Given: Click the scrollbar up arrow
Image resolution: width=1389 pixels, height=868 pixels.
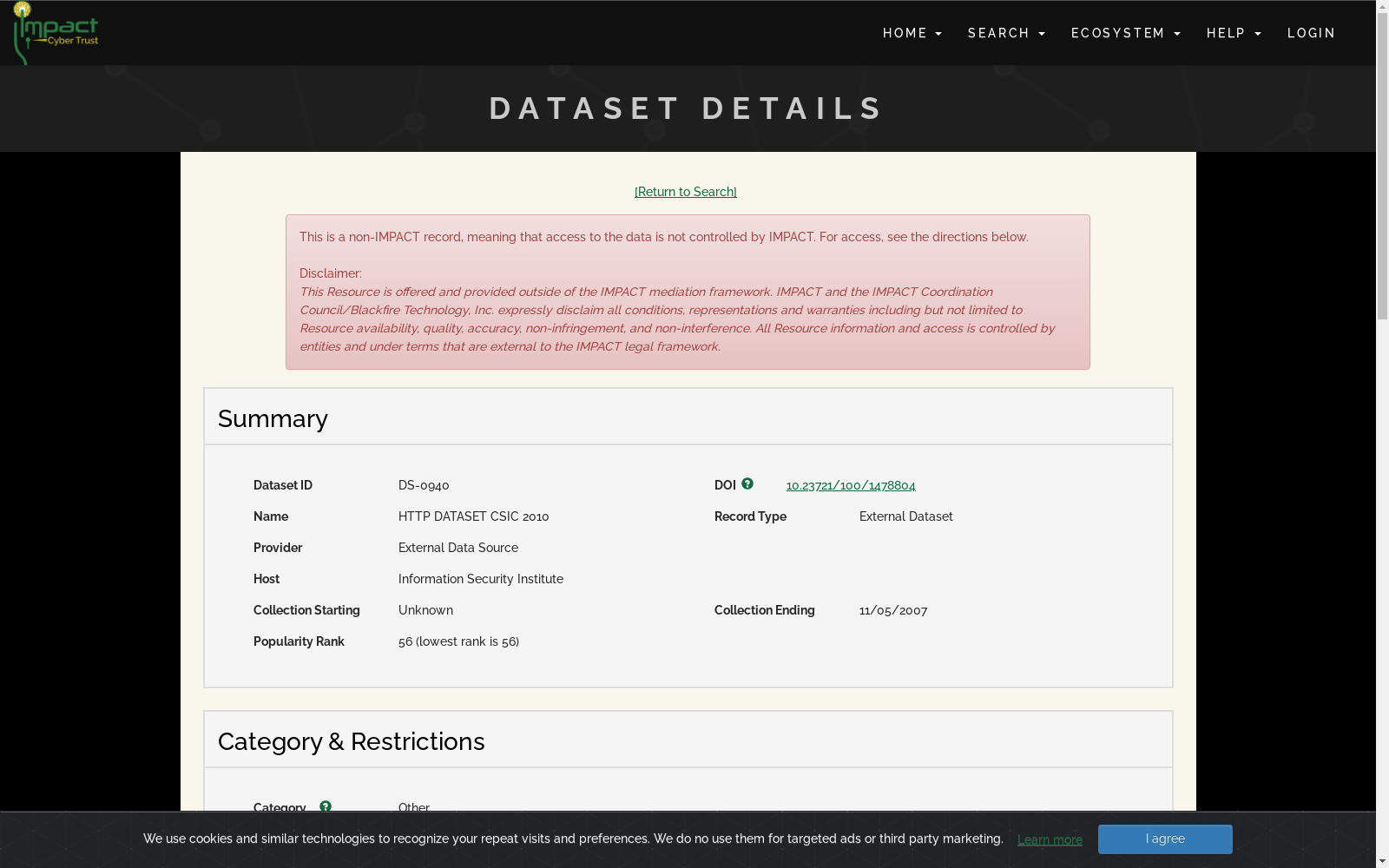Looking at the screenshot, I should point(1382,7).
